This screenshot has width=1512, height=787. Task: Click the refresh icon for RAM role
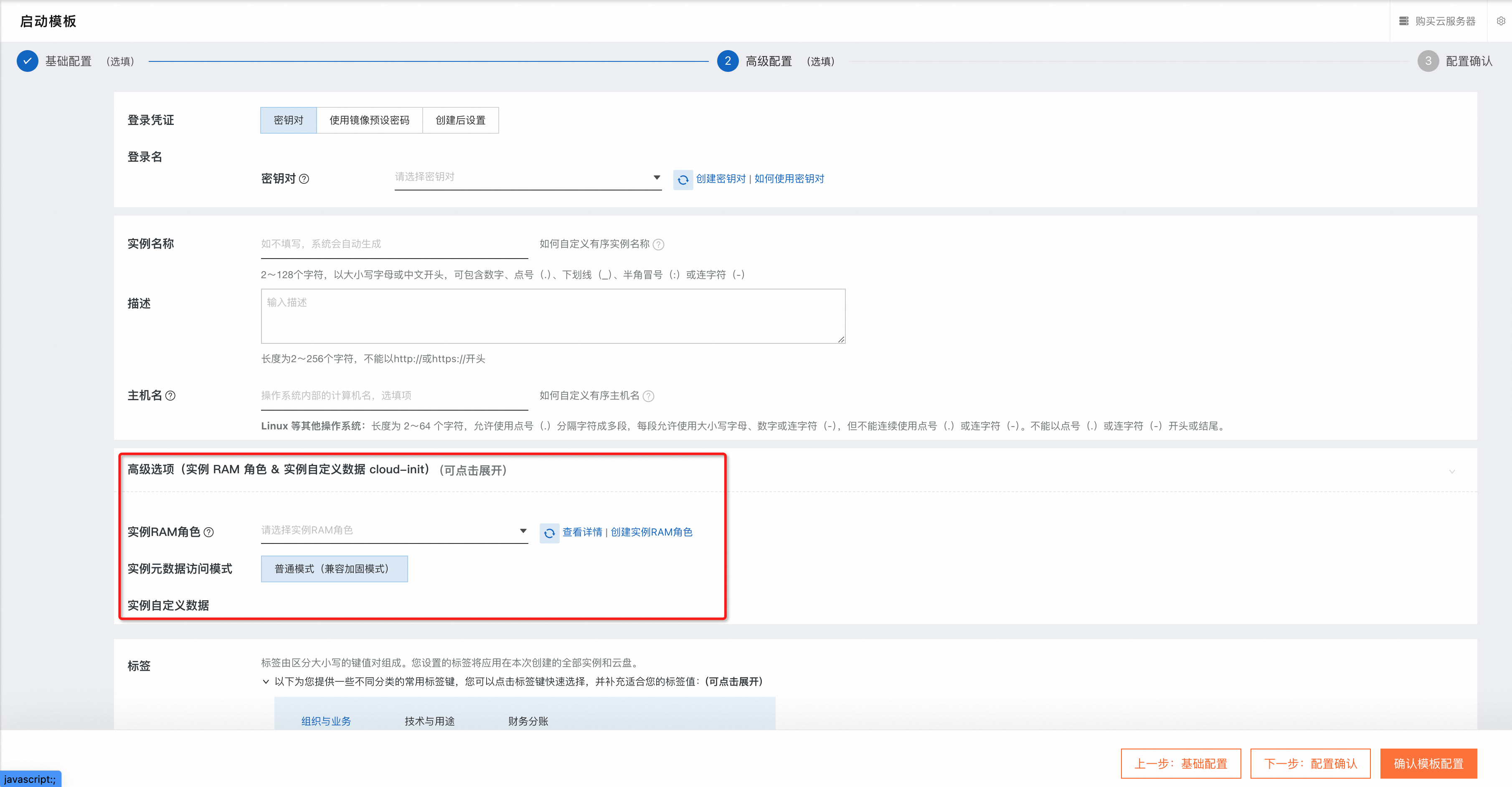point(549,533)
